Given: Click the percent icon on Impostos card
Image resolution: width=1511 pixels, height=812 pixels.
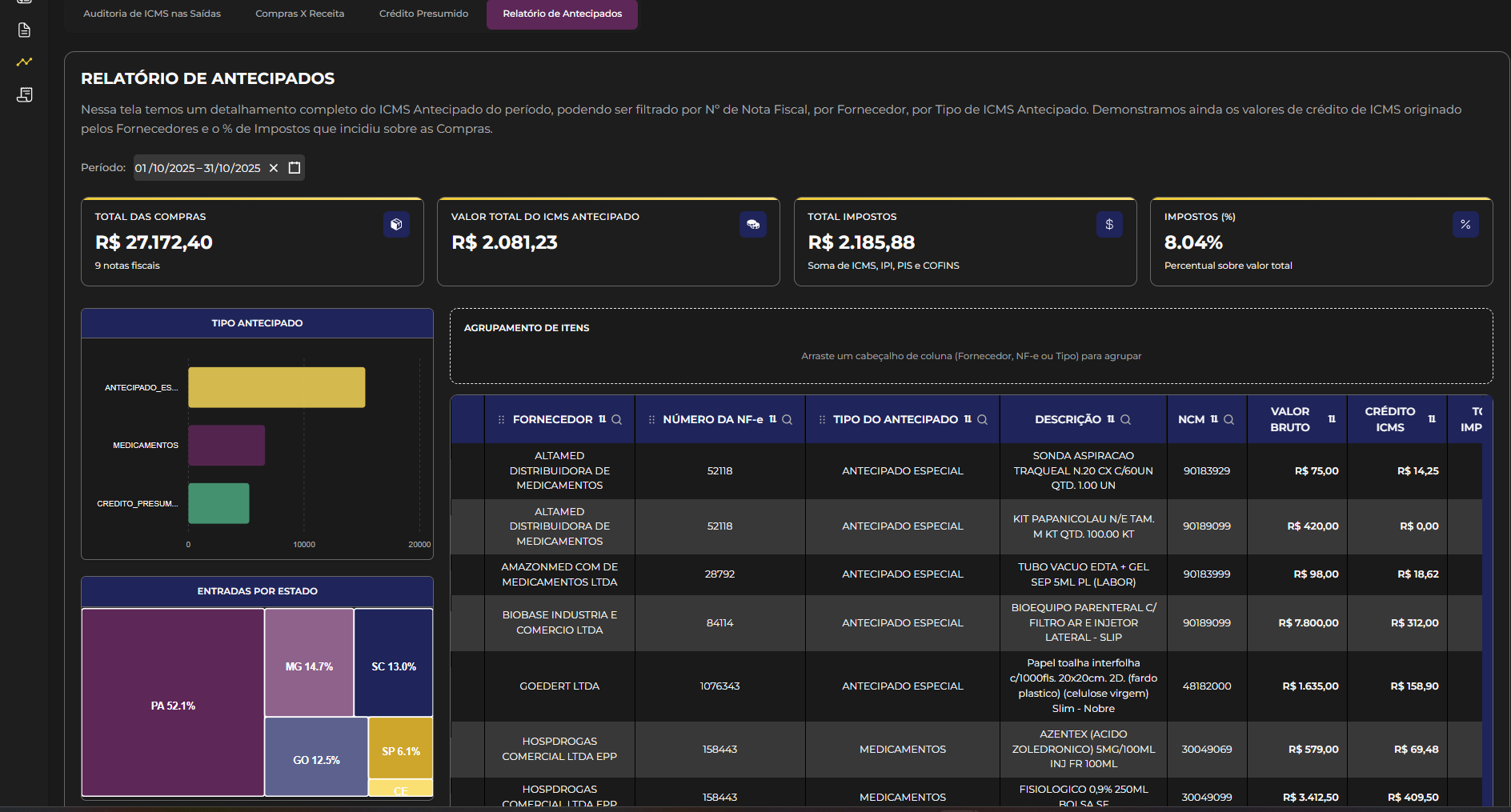Looking at the screenshot, I should click(1465, 225).
